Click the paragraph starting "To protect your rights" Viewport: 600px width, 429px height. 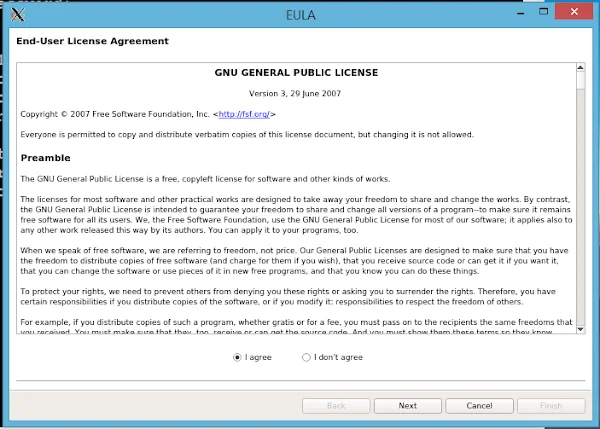[x=288, y=297]
